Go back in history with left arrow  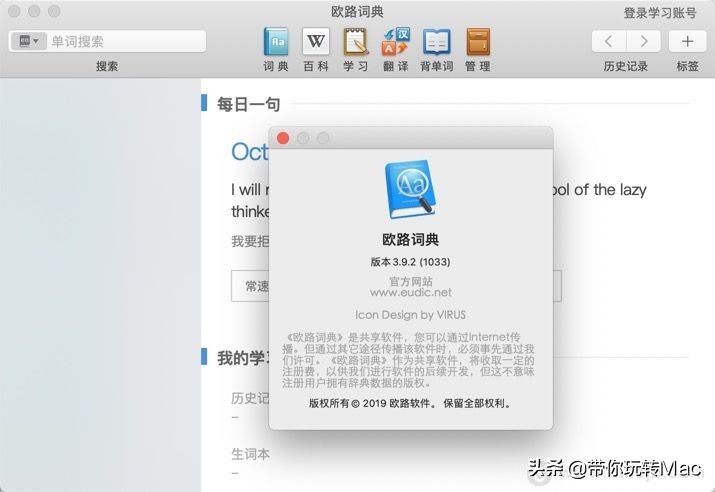coord(609,41)
